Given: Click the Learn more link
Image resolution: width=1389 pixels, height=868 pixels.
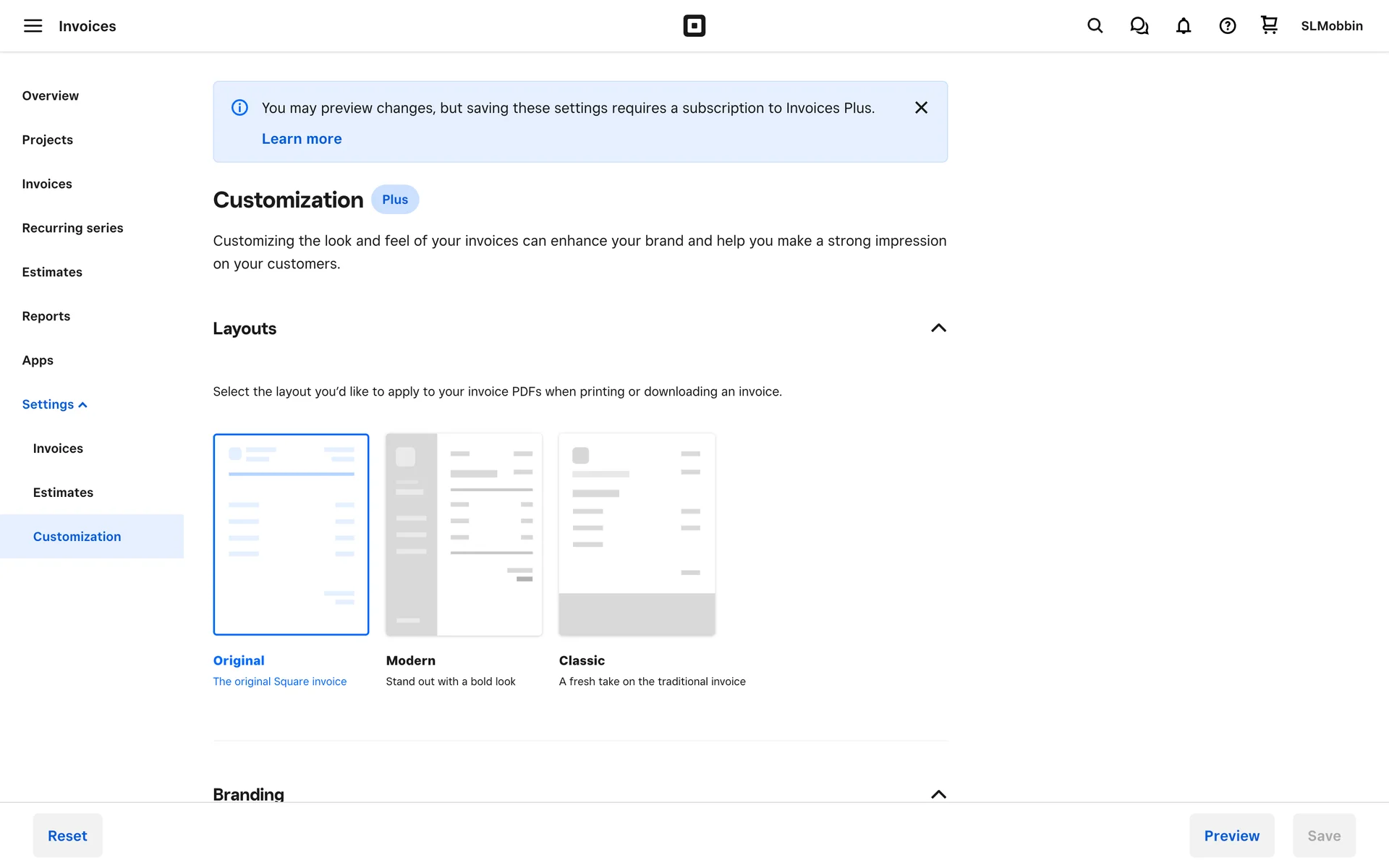Looking at the screenshot, I should 301,139.
